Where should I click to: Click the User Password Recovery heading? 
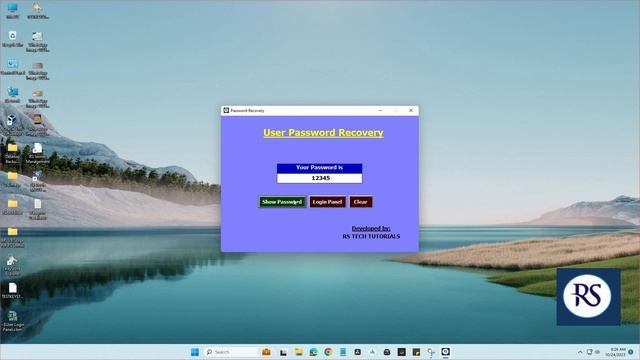[x=323, y=133]
